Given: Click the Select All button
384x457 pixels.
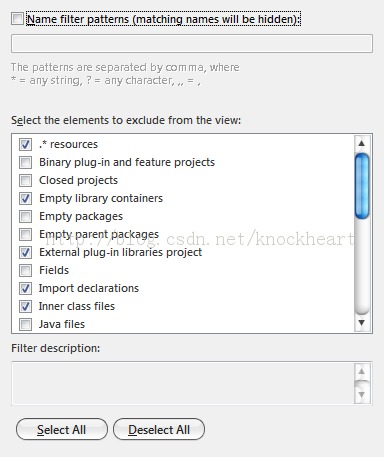Looking at the screenshot, I should pyautogui.click(x=62, y=429).
